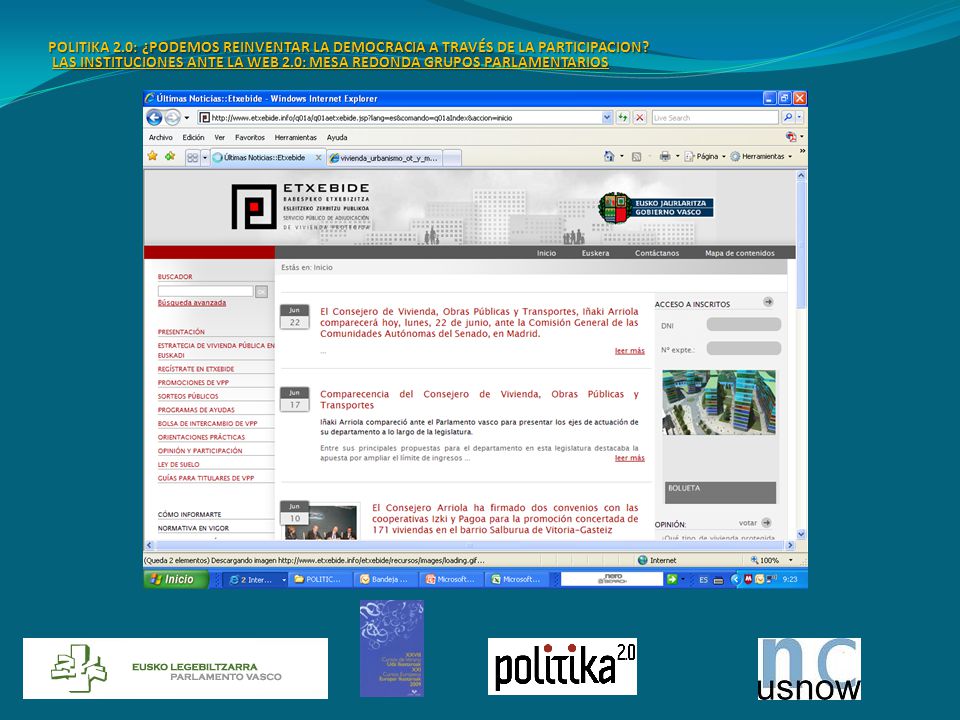Open the Herramientas command bar dropdown

coord(762,157)
